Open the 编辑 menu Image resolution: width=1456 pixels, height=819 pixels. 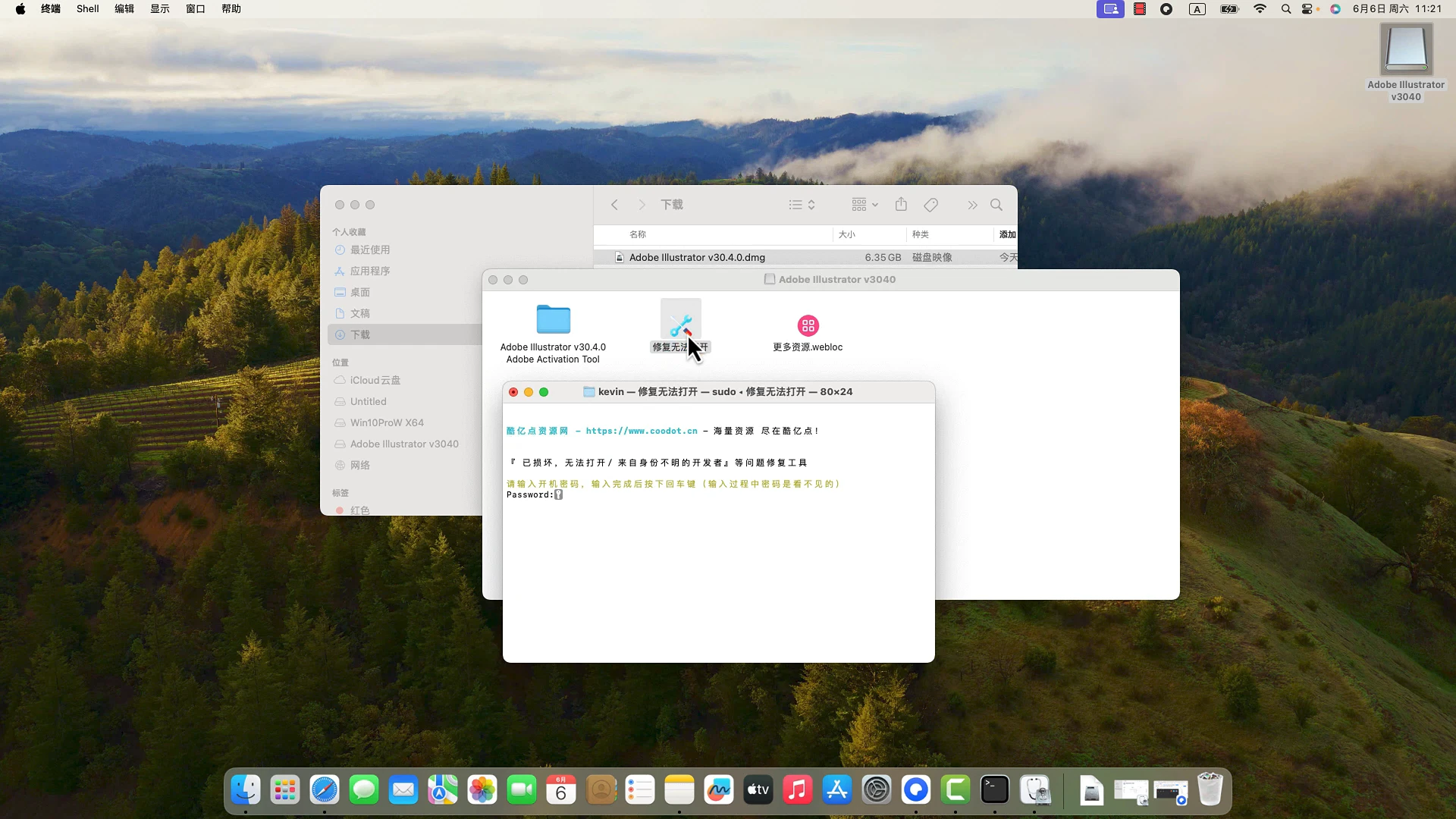[x=124, y=9]
